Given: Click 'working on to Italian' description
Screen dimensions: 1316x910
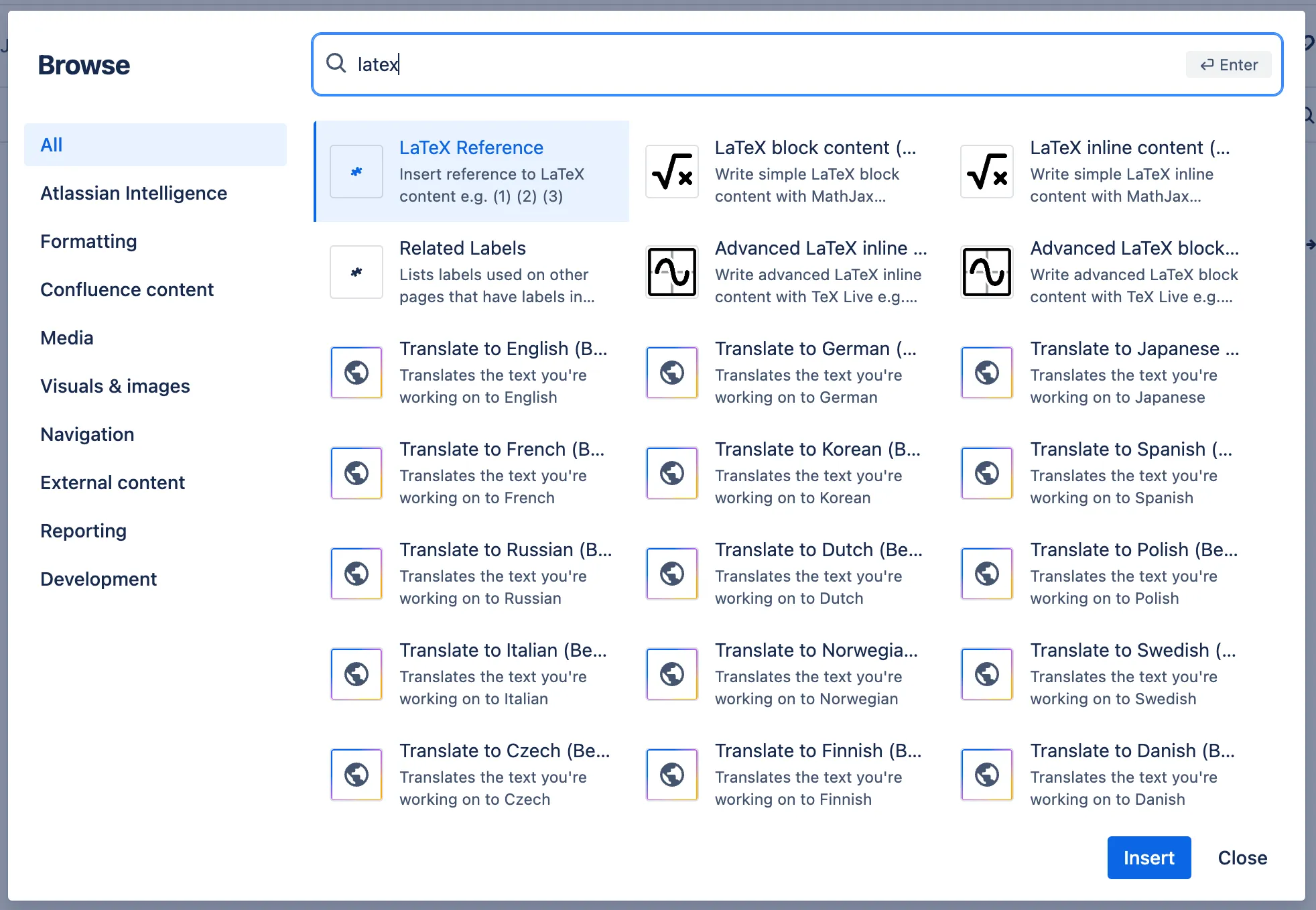Looking at the screenshot, I should [474, 699].
